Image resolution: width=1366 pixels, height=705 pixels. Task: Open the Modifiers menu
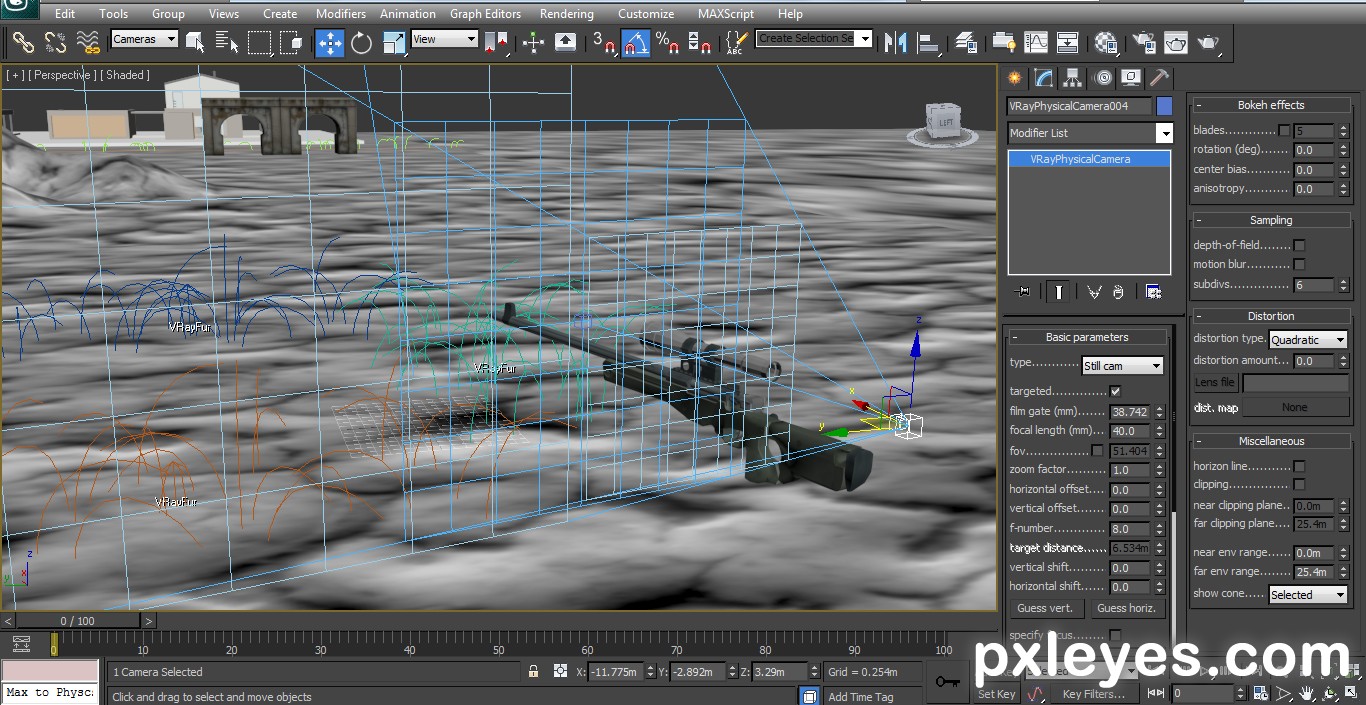341,14
